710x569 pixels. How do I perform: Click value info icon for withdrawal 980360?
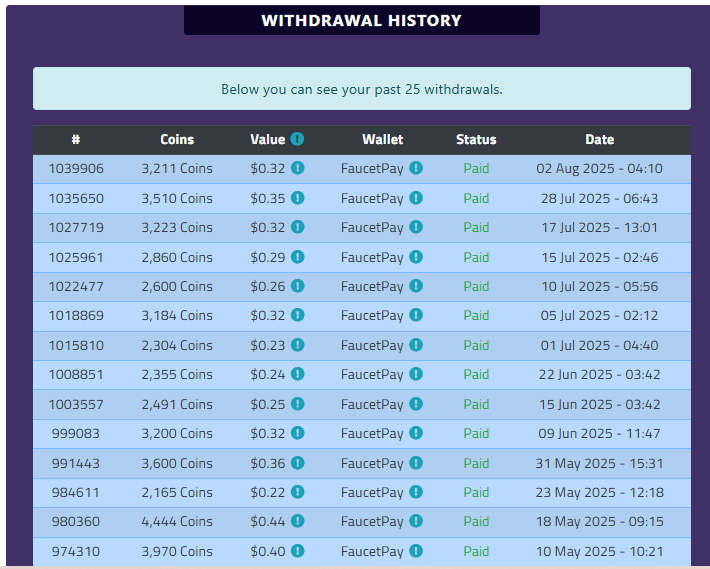[x=297, y=521]
